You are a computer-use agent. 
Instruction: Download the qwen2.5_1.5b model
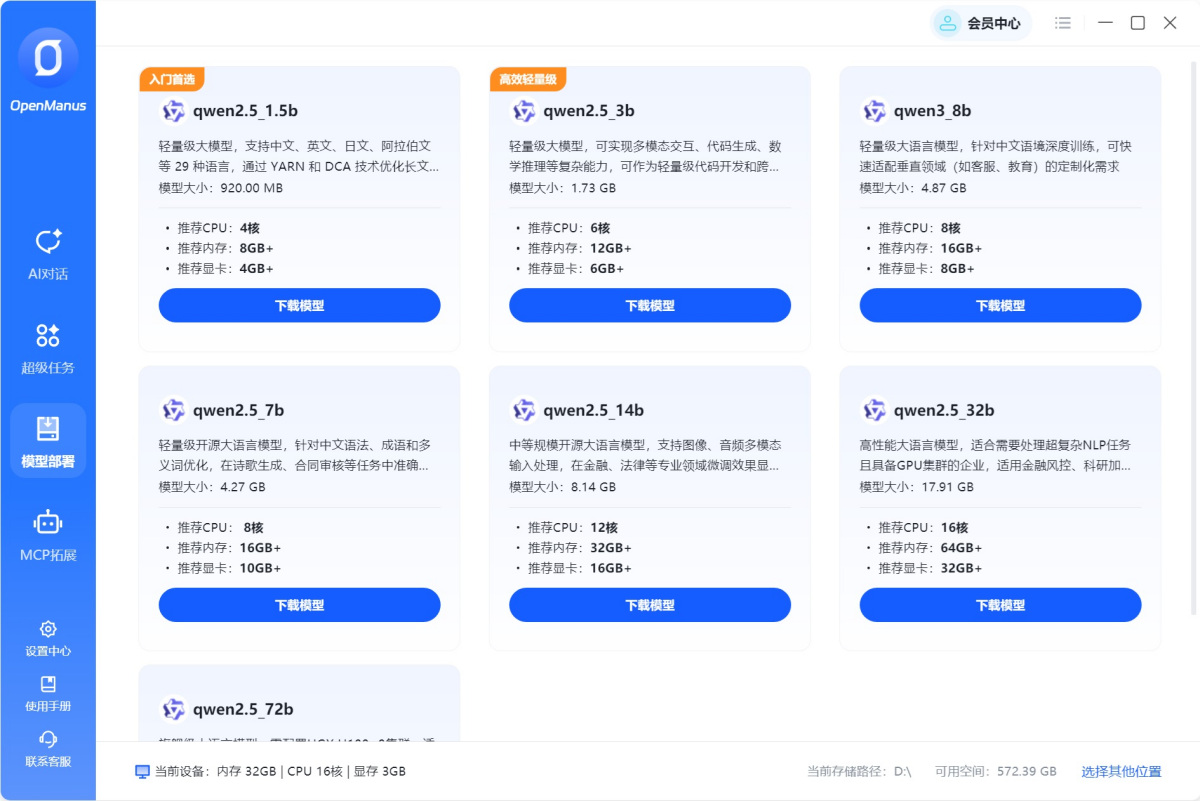point(299,305)
